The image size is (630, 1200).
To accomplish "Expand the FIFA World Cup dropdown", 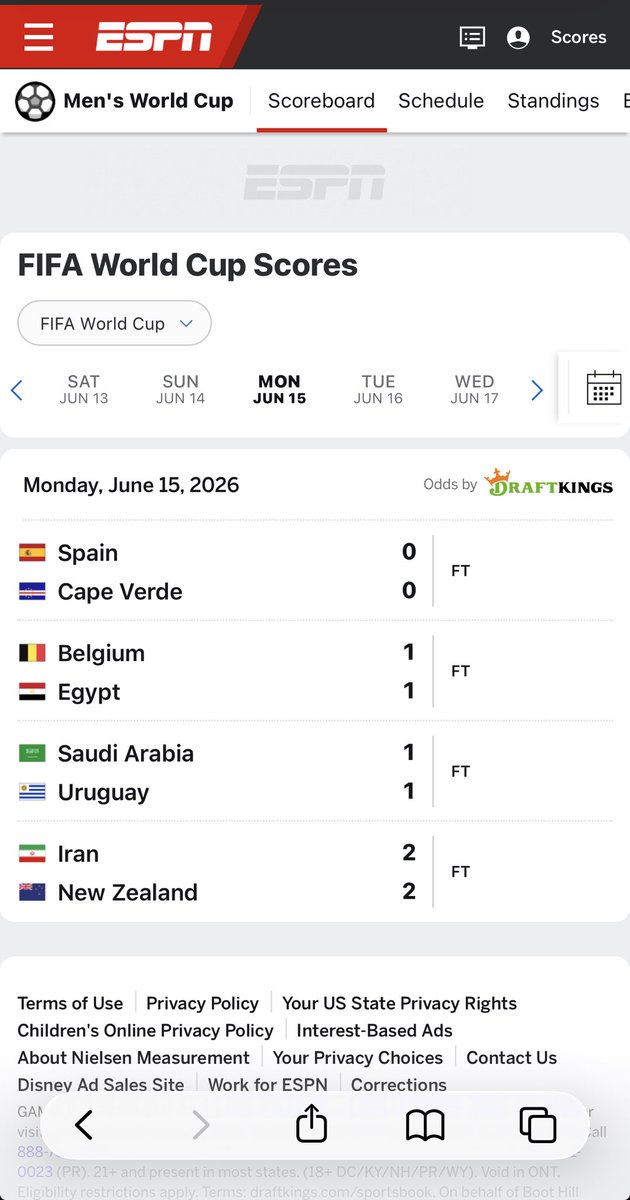I will point(115,323).
